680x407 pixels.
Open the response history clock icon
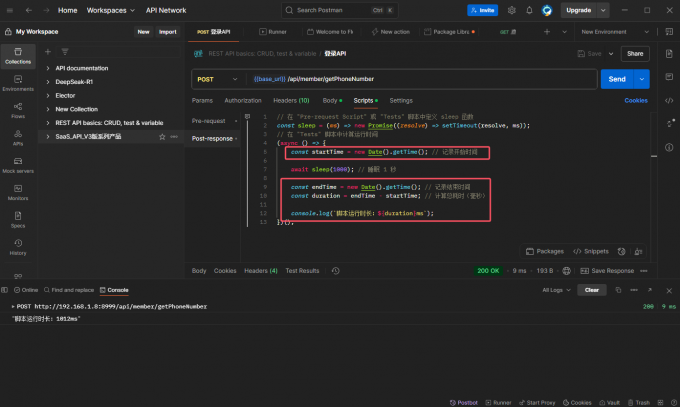(x=336, y=271)
